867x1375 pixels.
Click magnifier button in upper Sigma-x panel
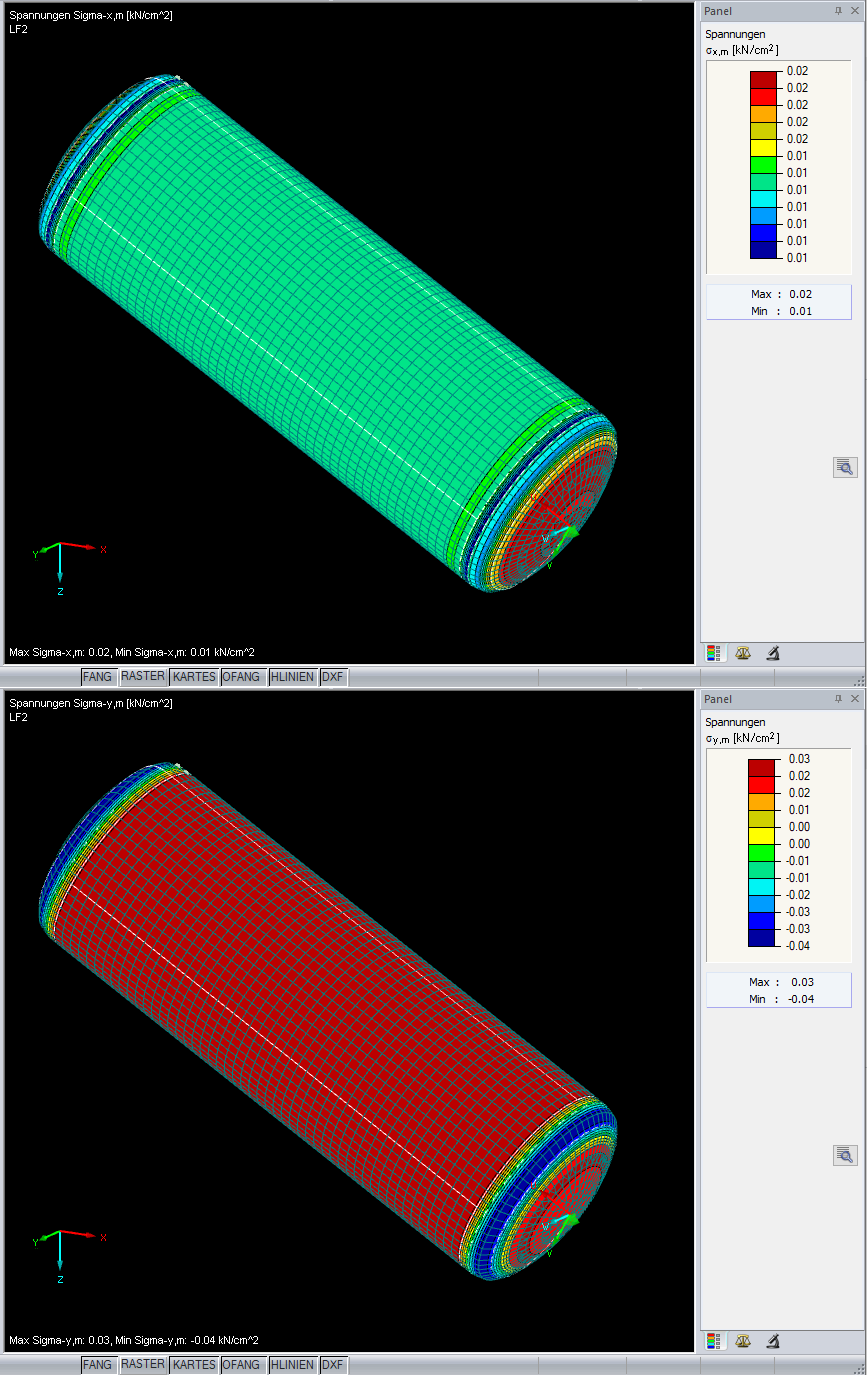(x=845, y=467)
